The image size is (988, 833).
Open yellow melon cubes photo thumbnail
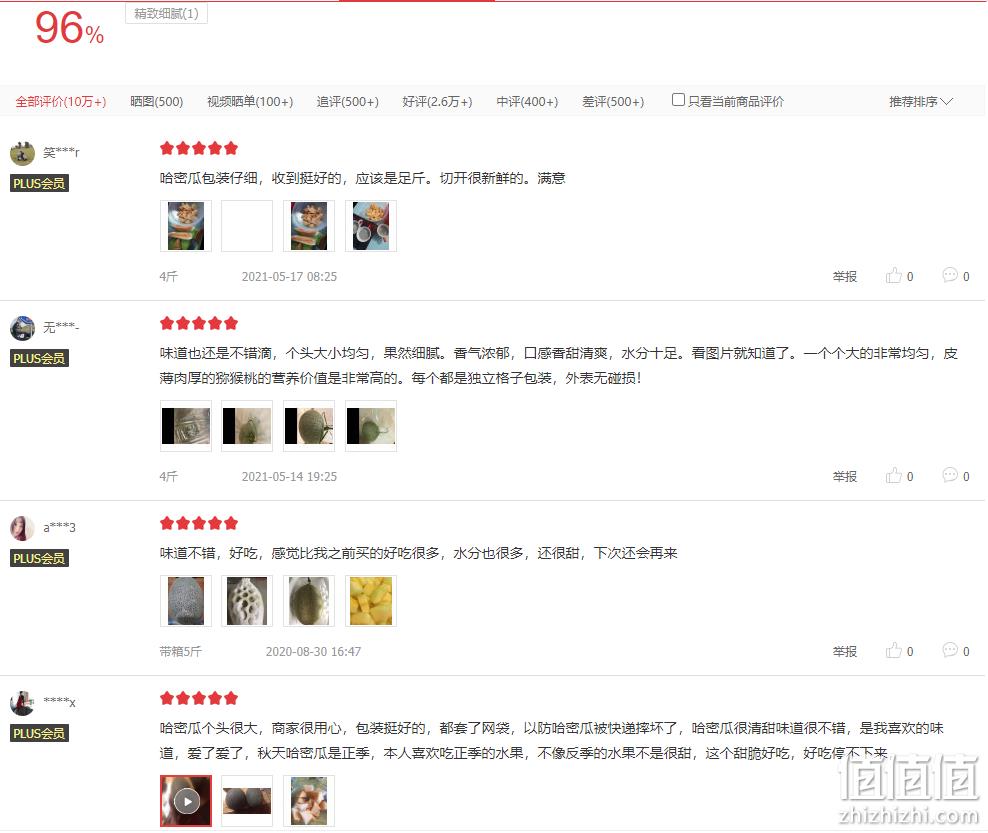(x=370, y=600)
